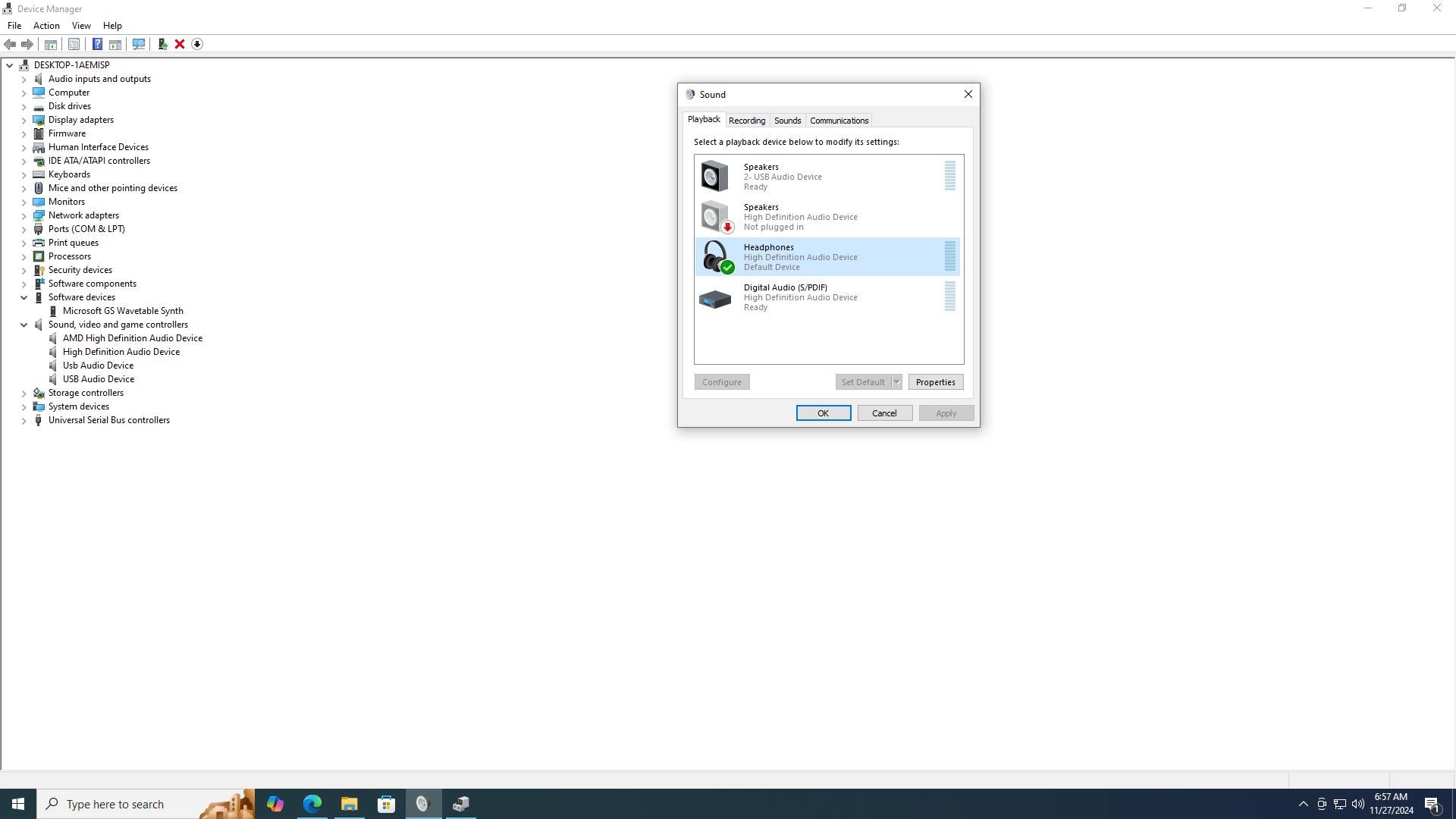Collapse Sound, video and game controllers
The width and height of the screenshot is (1456, 819).
point(24,325)
